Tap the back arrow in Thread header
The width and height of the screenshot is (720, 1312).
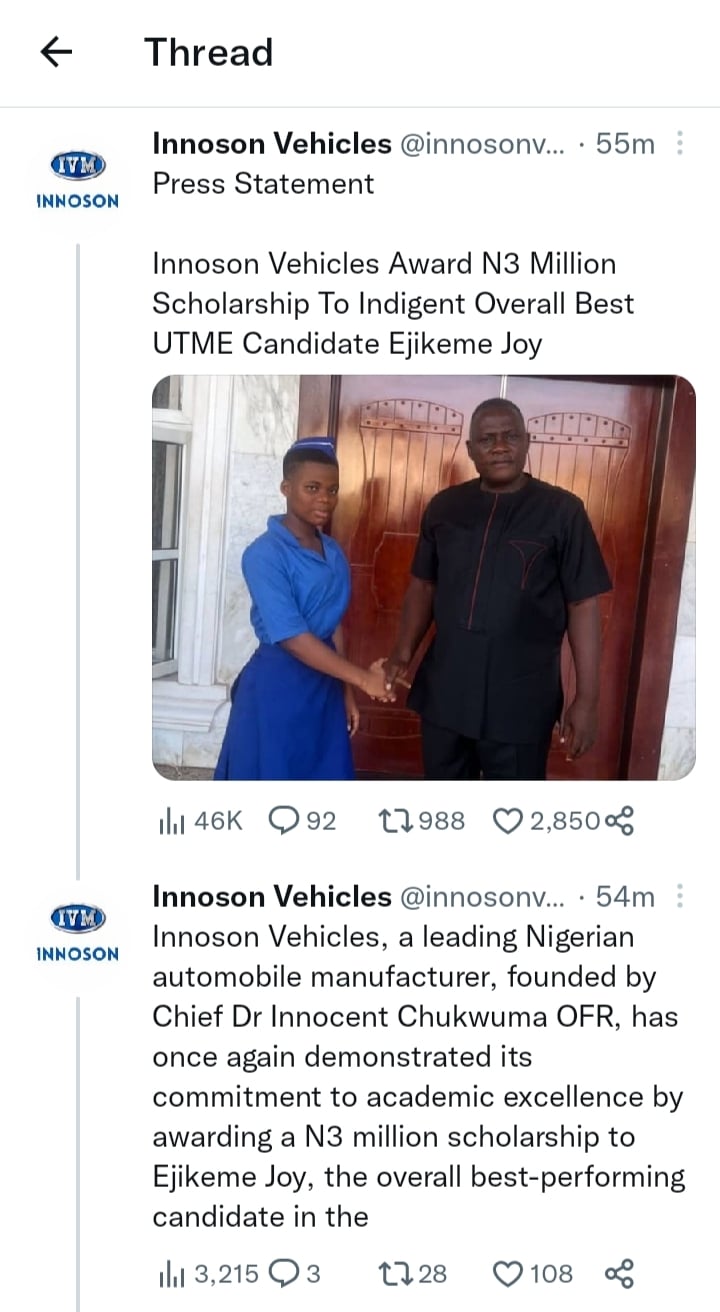click(56, 52)
